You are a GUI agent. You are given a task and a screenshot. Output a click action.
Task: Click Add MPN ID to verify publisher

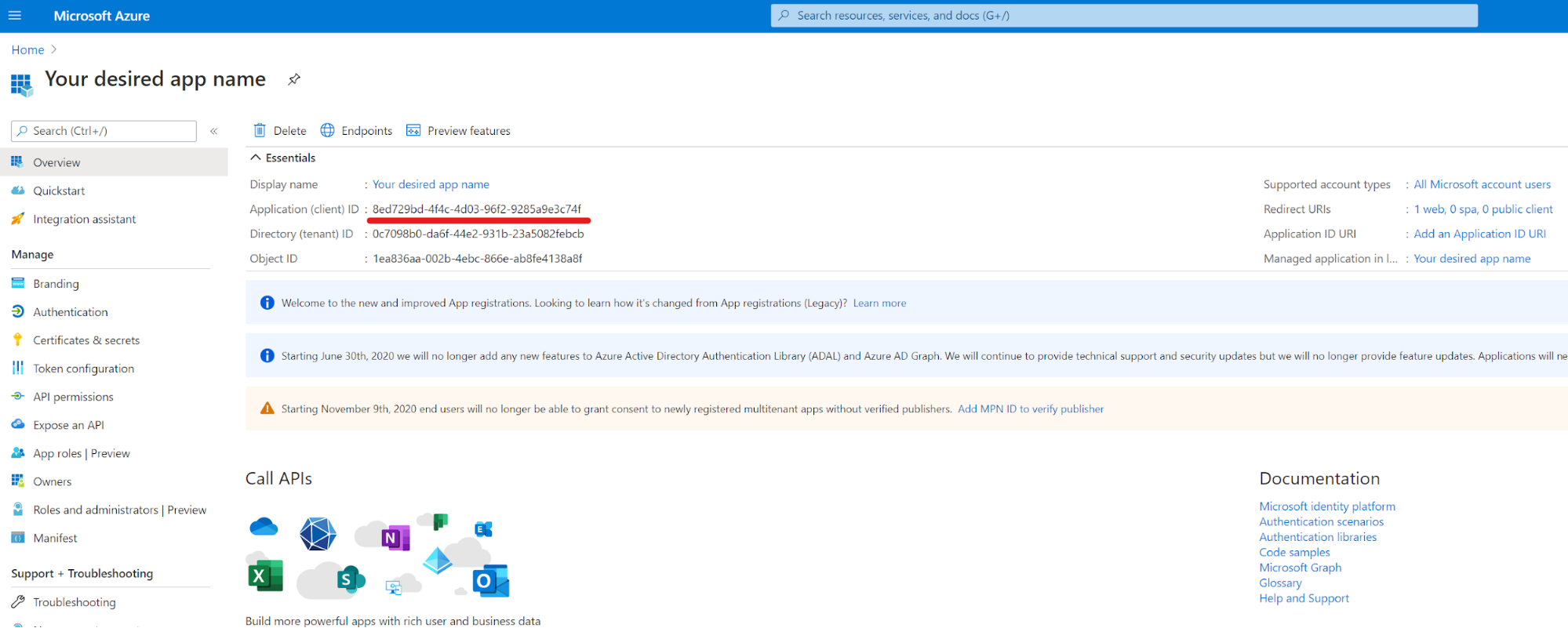1030,408
